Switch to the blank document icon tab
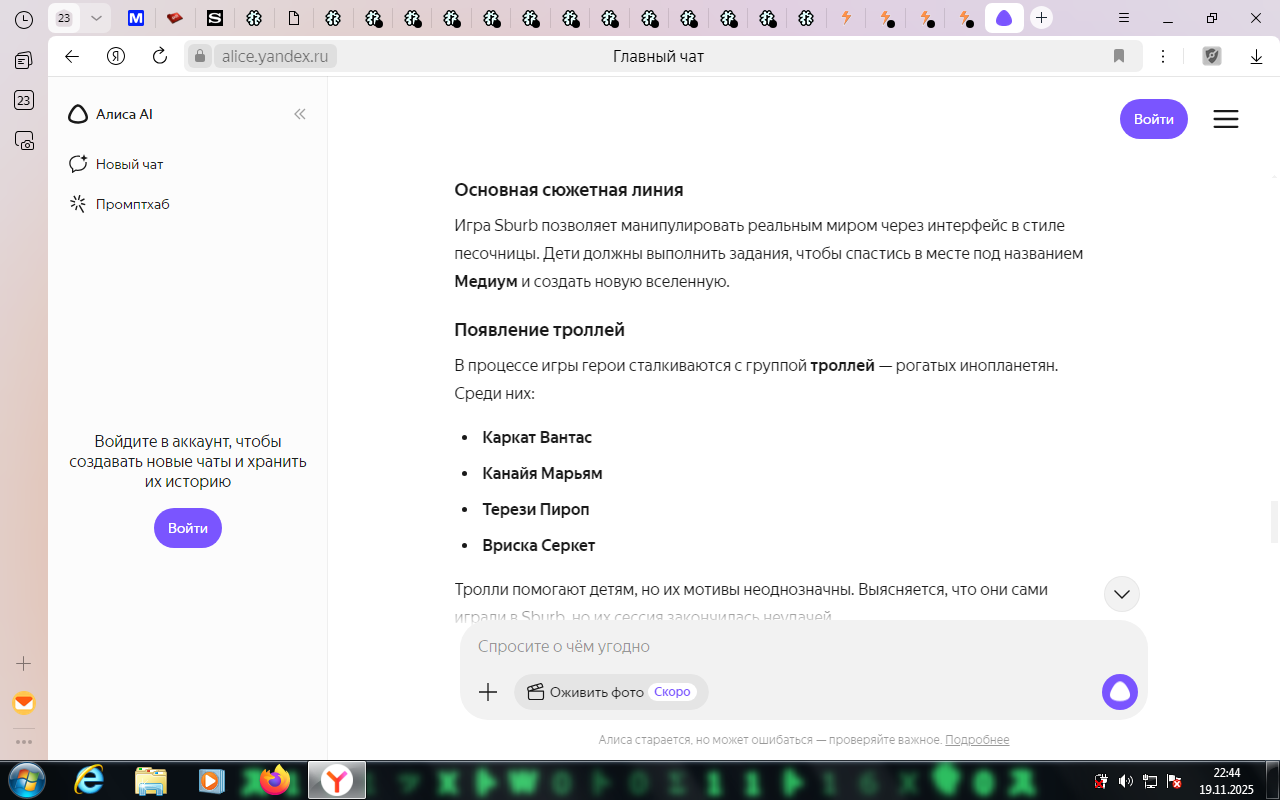The height and width of the screenshot is (800, 1280). (294, 18)
